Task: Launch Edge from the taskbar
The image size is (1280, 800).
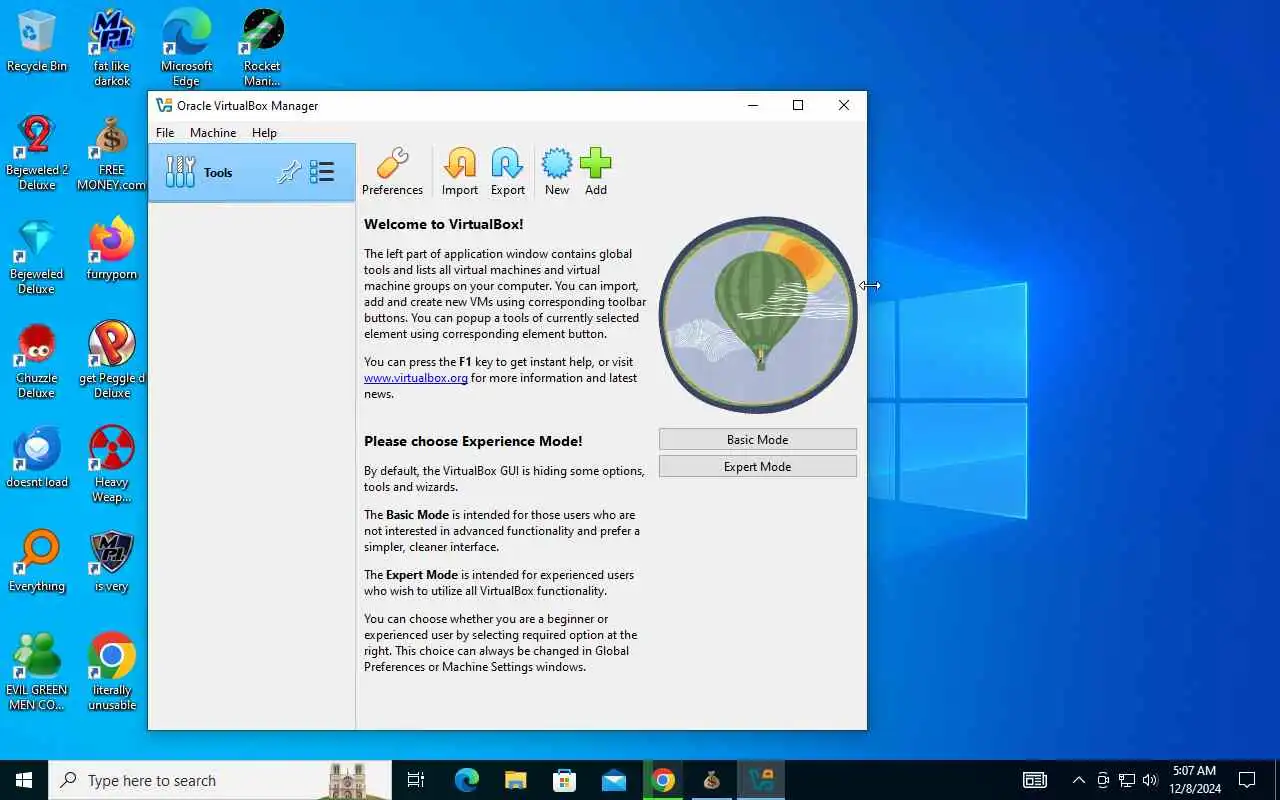Action: [467, 780]
